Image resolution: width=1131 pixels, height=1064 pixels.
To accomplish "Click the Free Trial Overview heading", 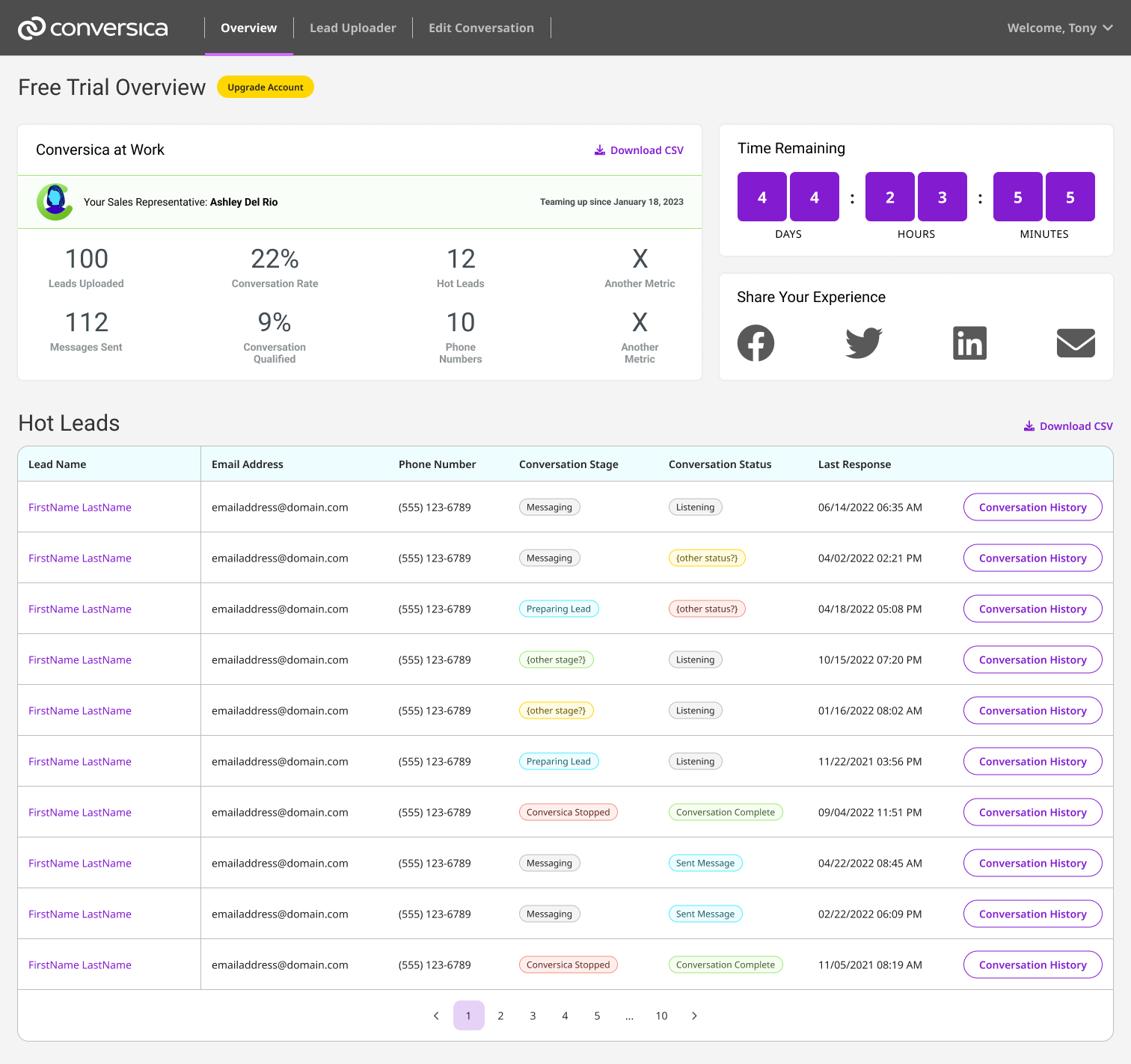I will click(x=112, y=87).
